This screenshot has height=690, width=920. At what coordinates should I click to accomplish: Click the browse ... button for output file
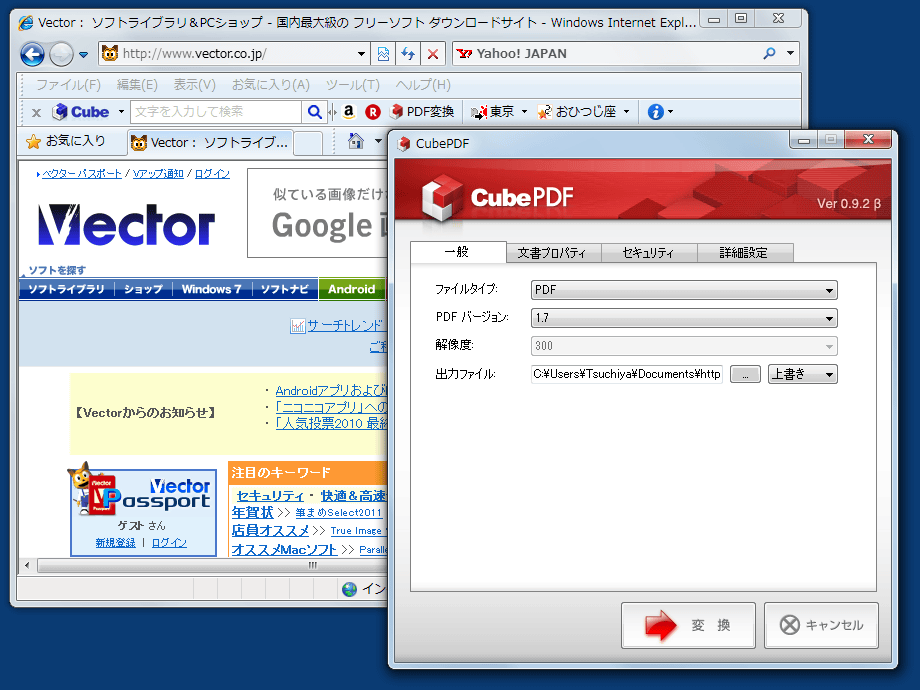point(745,374)
